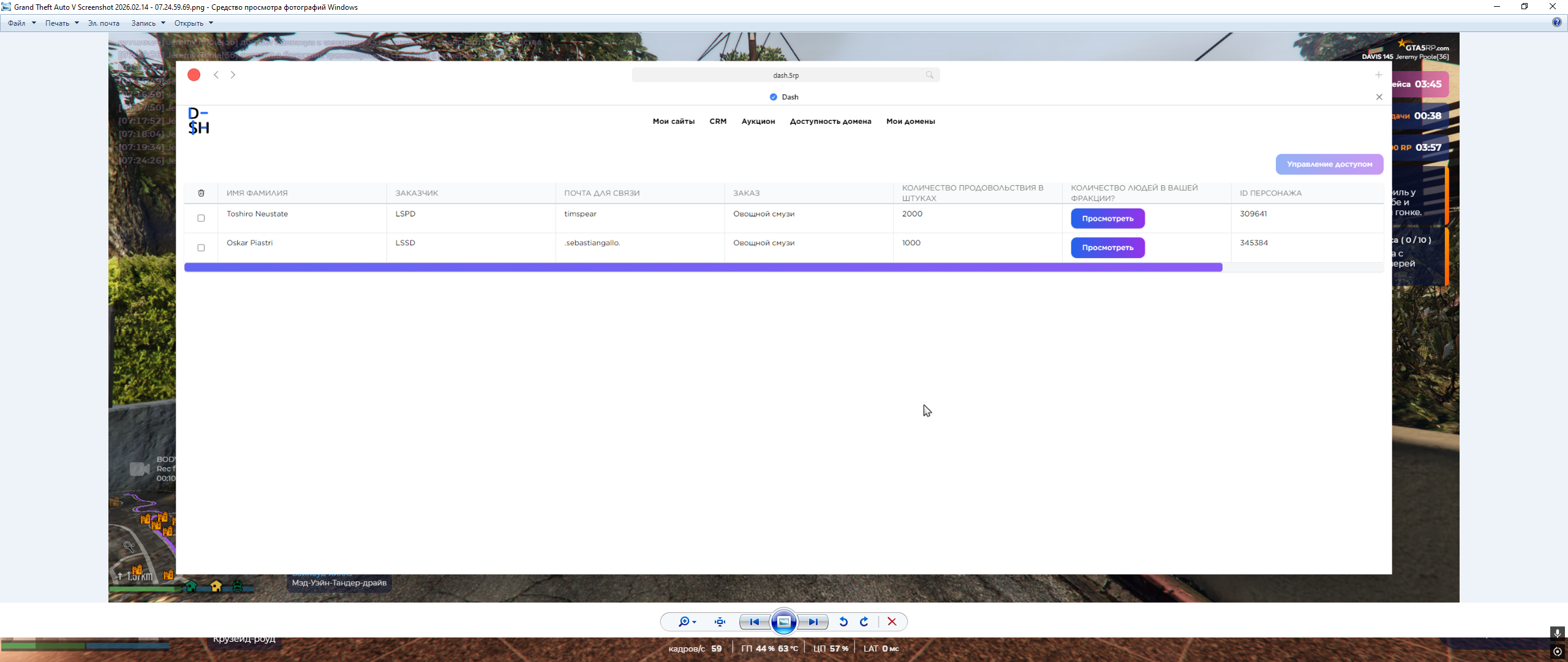Click the actual size fit icon
The image size is (1568, 662).
point(720,622)
